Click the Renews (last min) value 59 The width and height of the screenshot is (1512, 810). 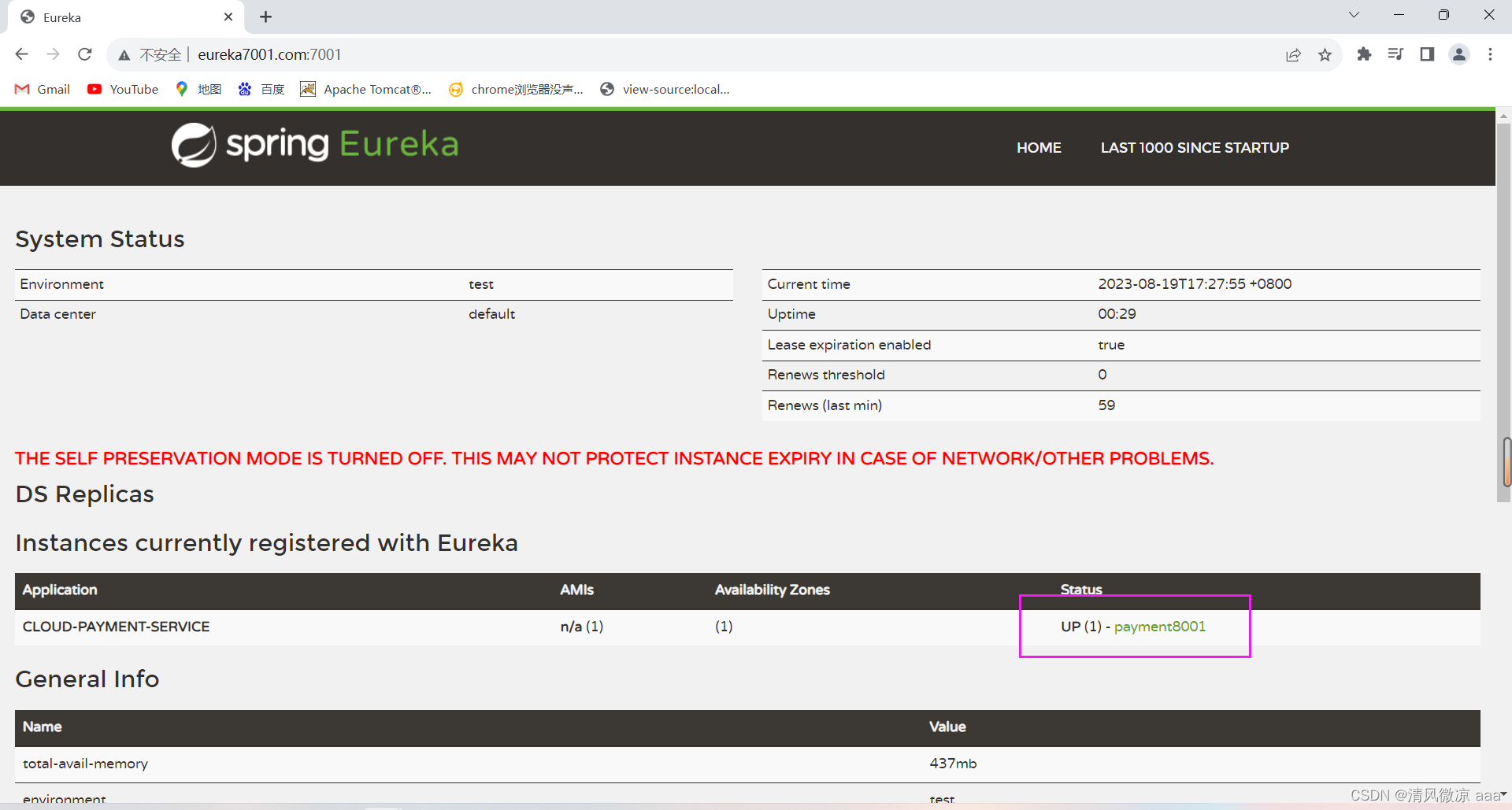point(1106,405)
